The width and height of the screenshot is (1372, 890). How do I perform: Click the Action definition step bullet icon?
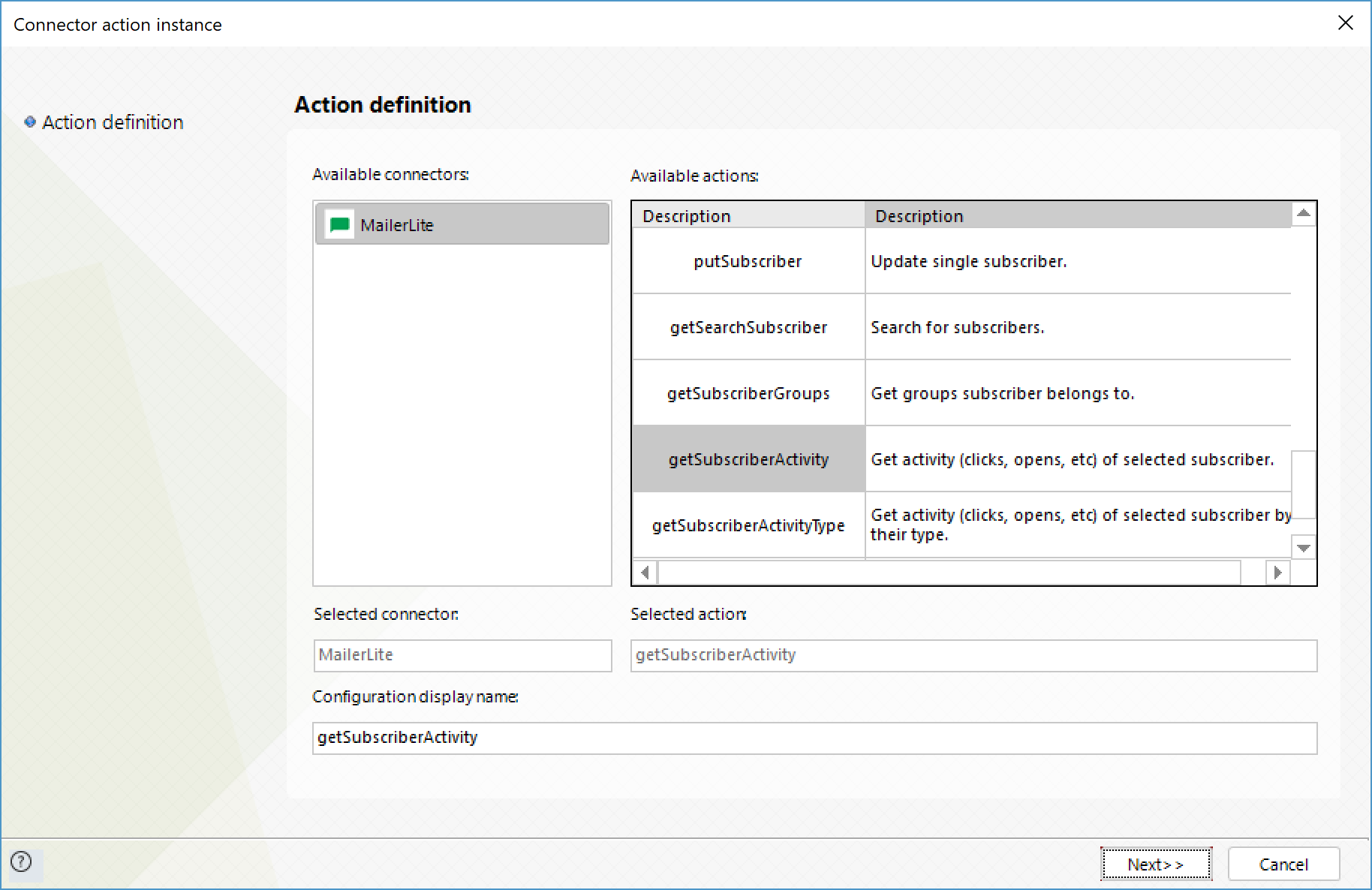coord(30,122)
